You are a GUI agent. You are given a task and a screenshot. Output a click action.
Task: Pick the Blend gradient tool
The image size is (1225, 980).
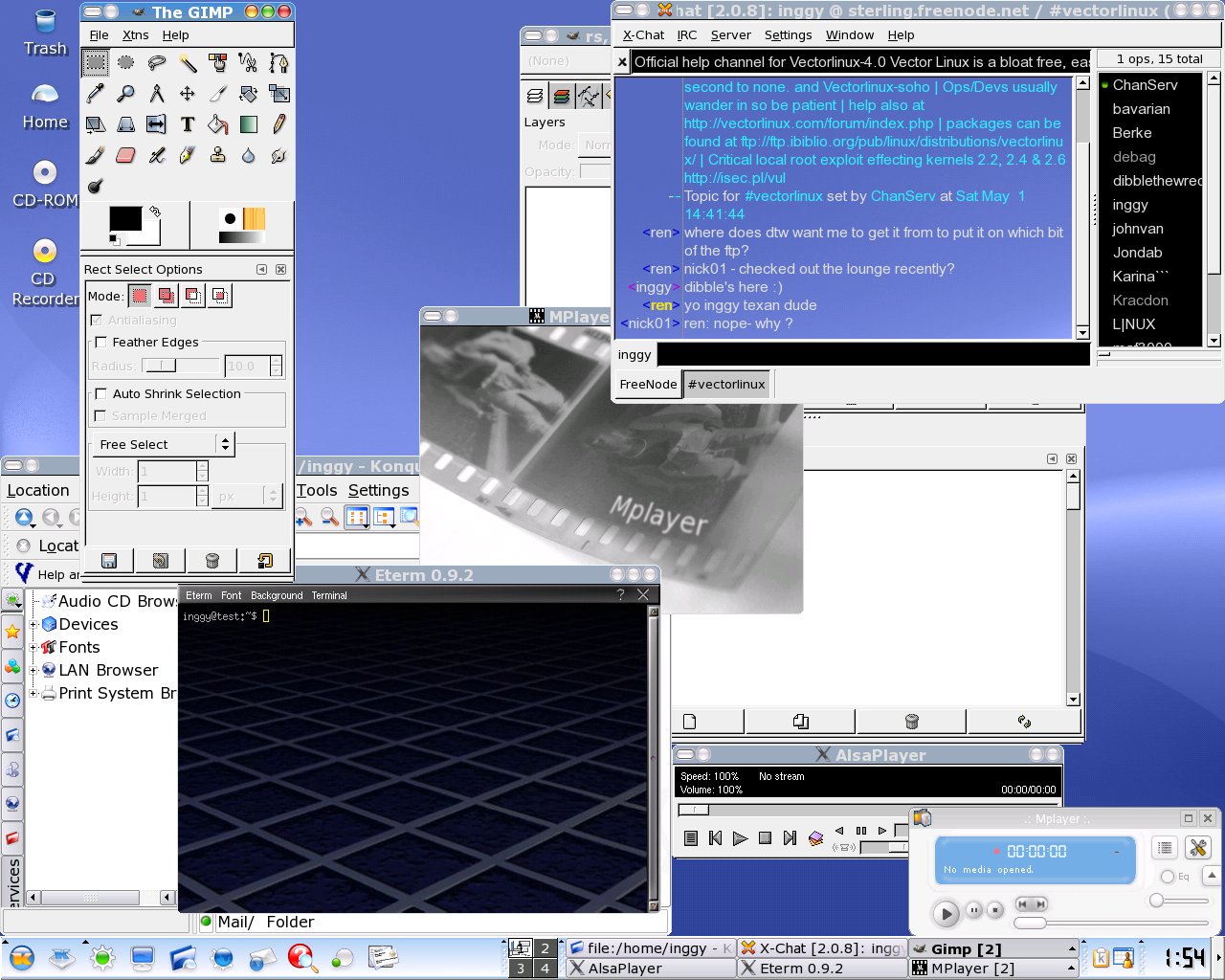click(249, 124)
